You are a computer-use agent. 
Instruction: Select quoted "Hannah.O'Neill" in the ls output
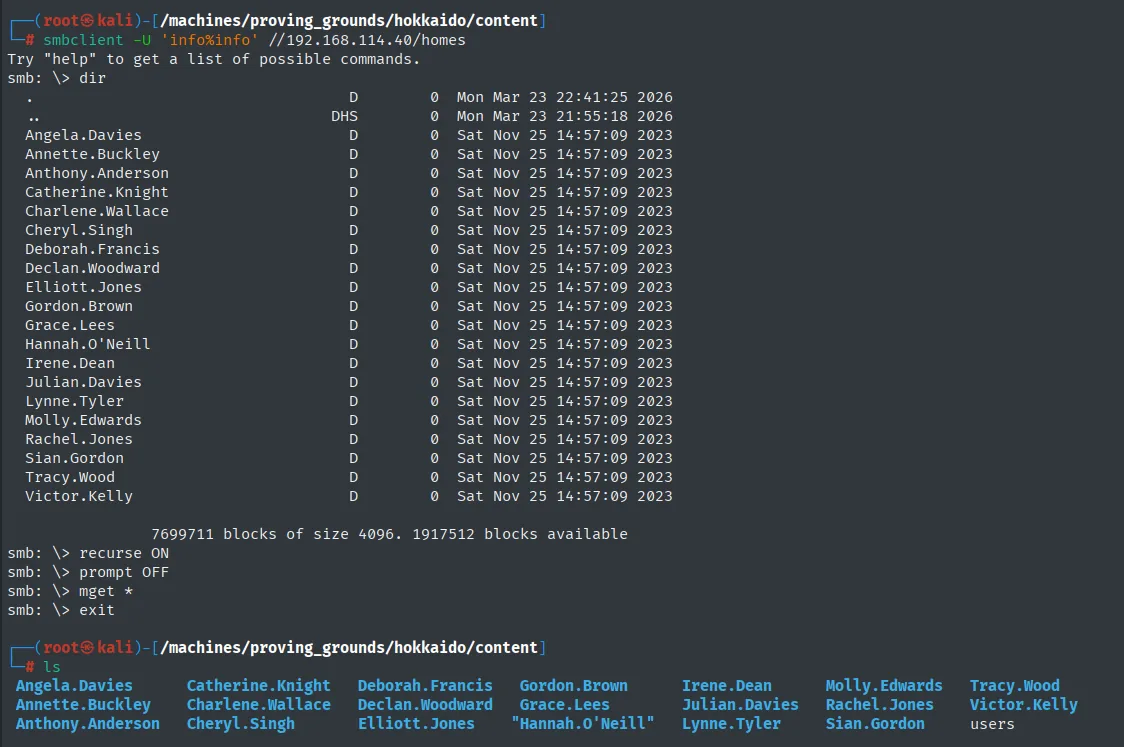583,724
